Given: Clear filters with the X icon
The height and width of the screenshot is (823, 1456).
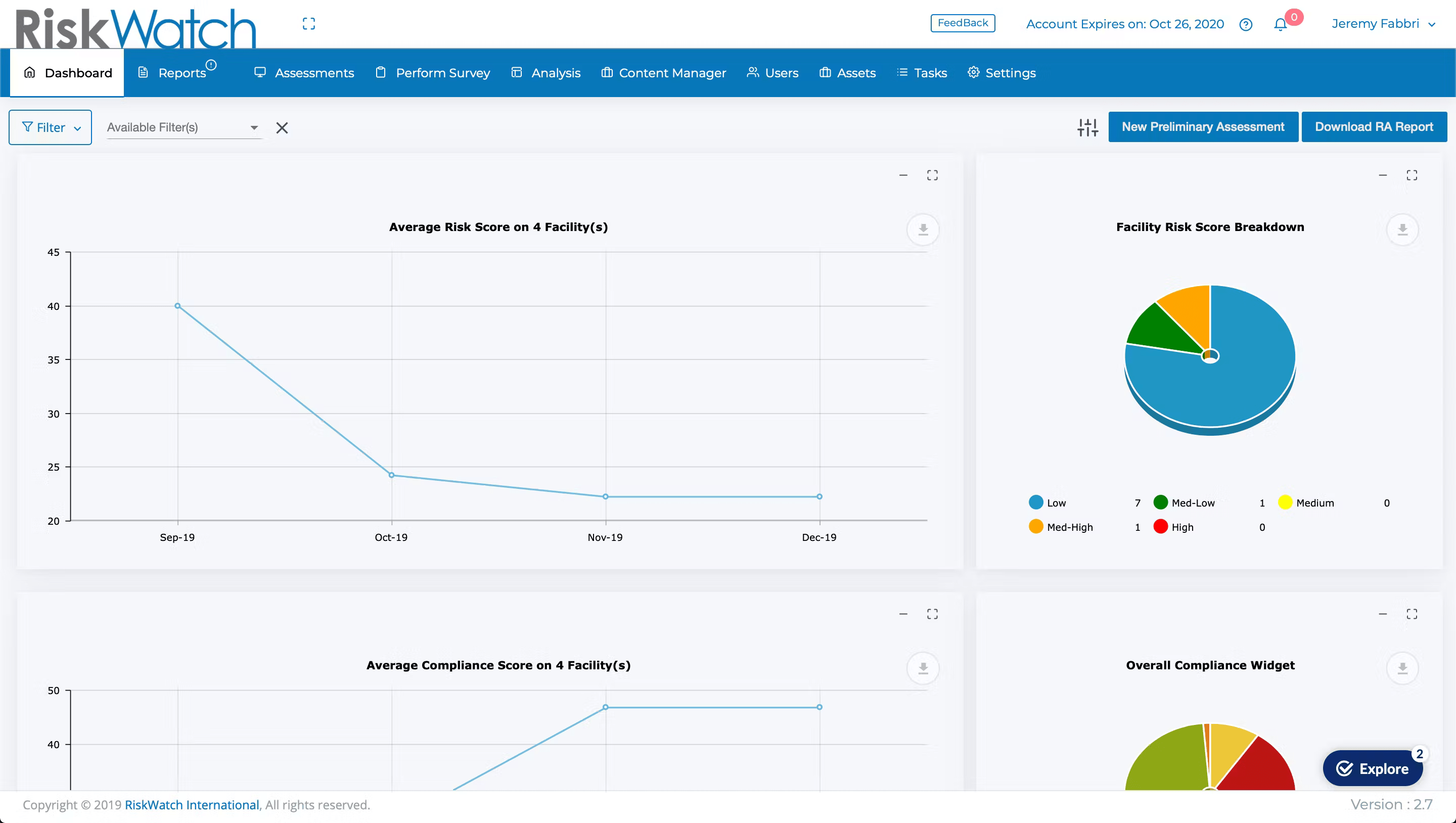Looking at the screenshot, I should coord(282,128).
